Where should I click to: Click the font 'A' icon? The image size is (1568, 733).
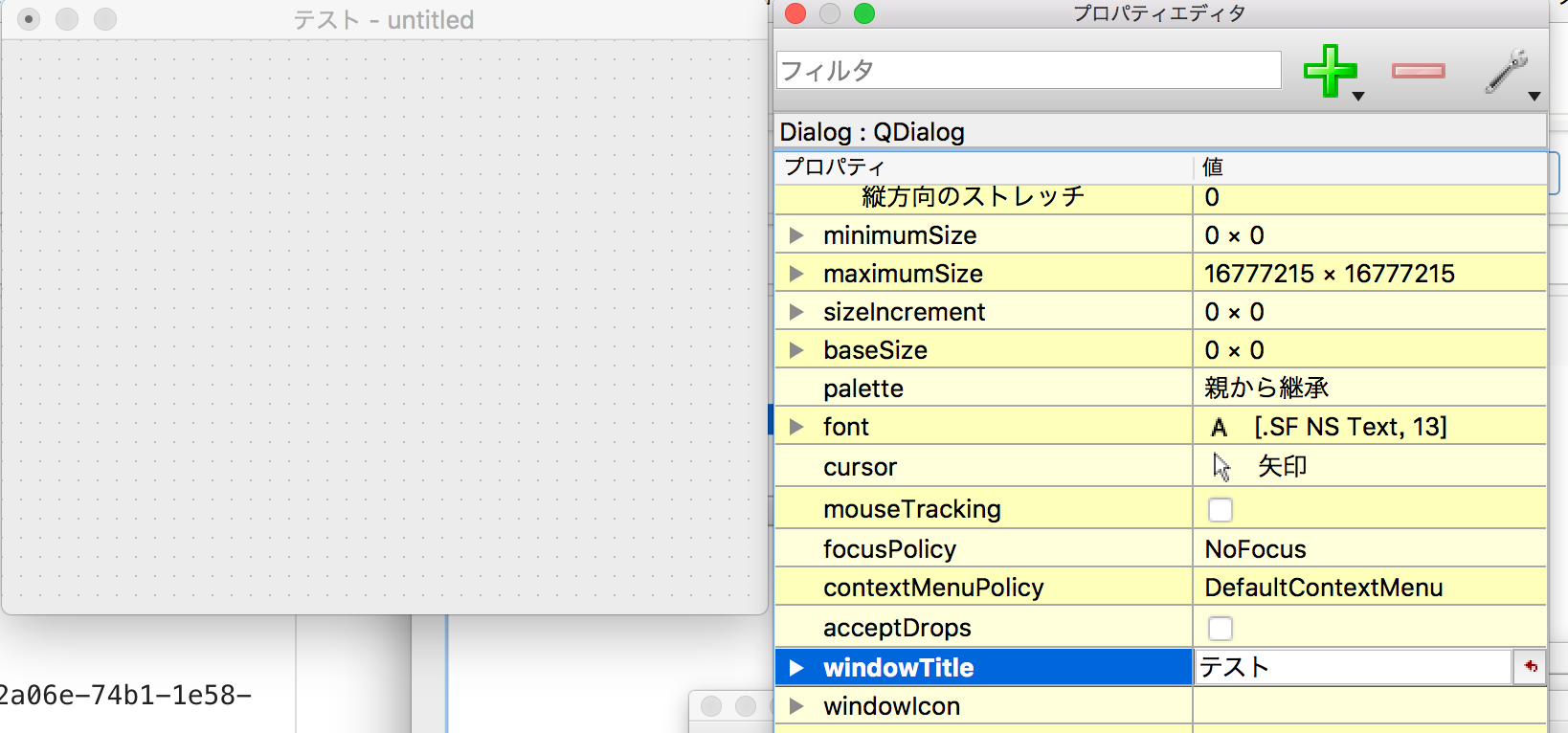point(1219,428)
